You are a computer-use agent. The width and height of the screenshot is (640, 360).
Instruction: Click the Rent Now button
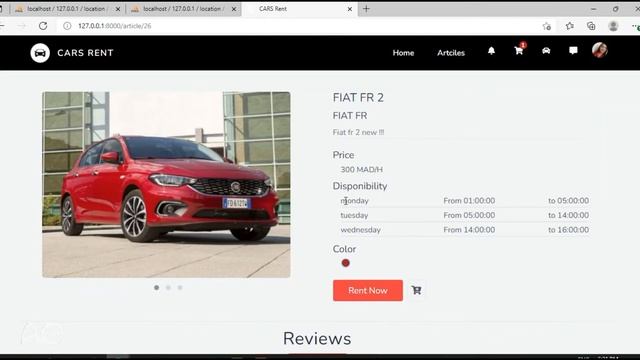(x=368, y=291)
